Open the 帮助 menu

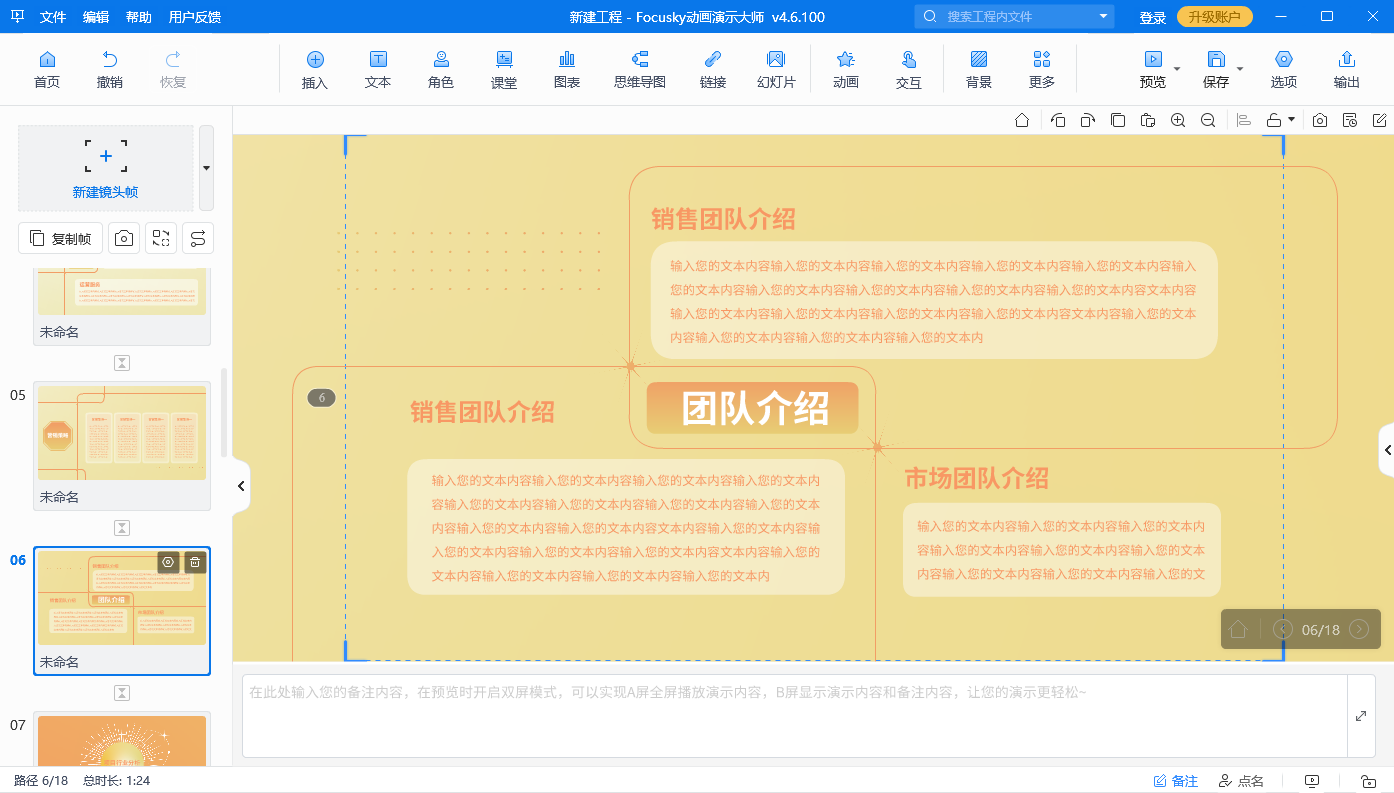pyautogui.click(x=139, y=17)
